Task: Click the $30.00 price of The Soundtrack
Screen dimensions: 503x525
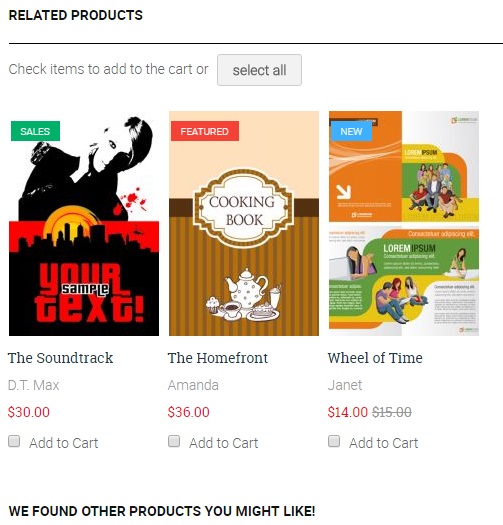Action: pos(29,412)
